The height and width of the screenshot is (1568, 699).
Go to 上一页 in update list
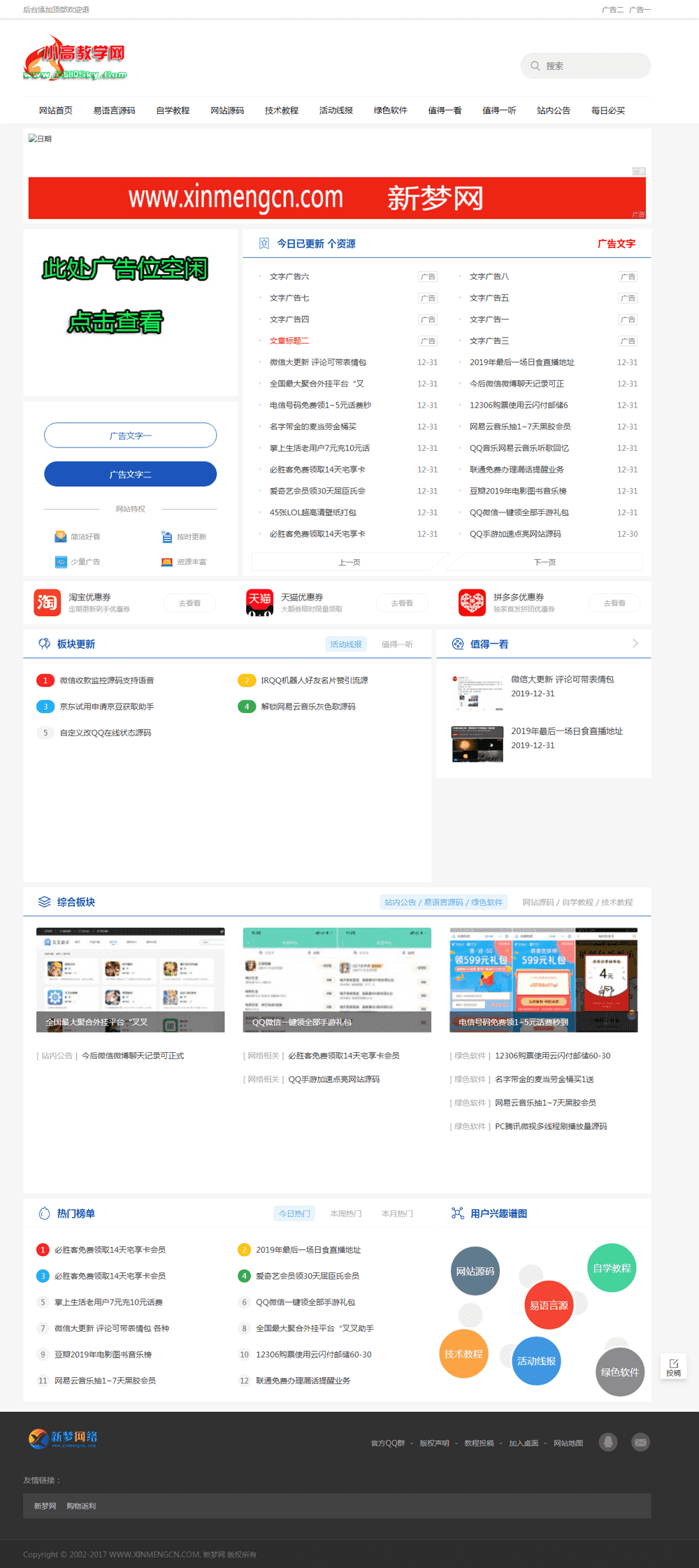coord(349,562)
